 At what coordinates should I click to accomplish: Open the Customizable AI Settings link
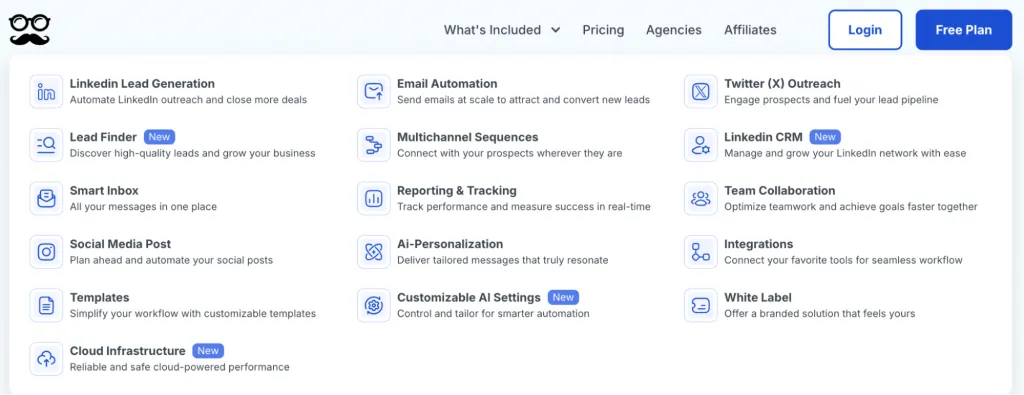click(469, 298)
